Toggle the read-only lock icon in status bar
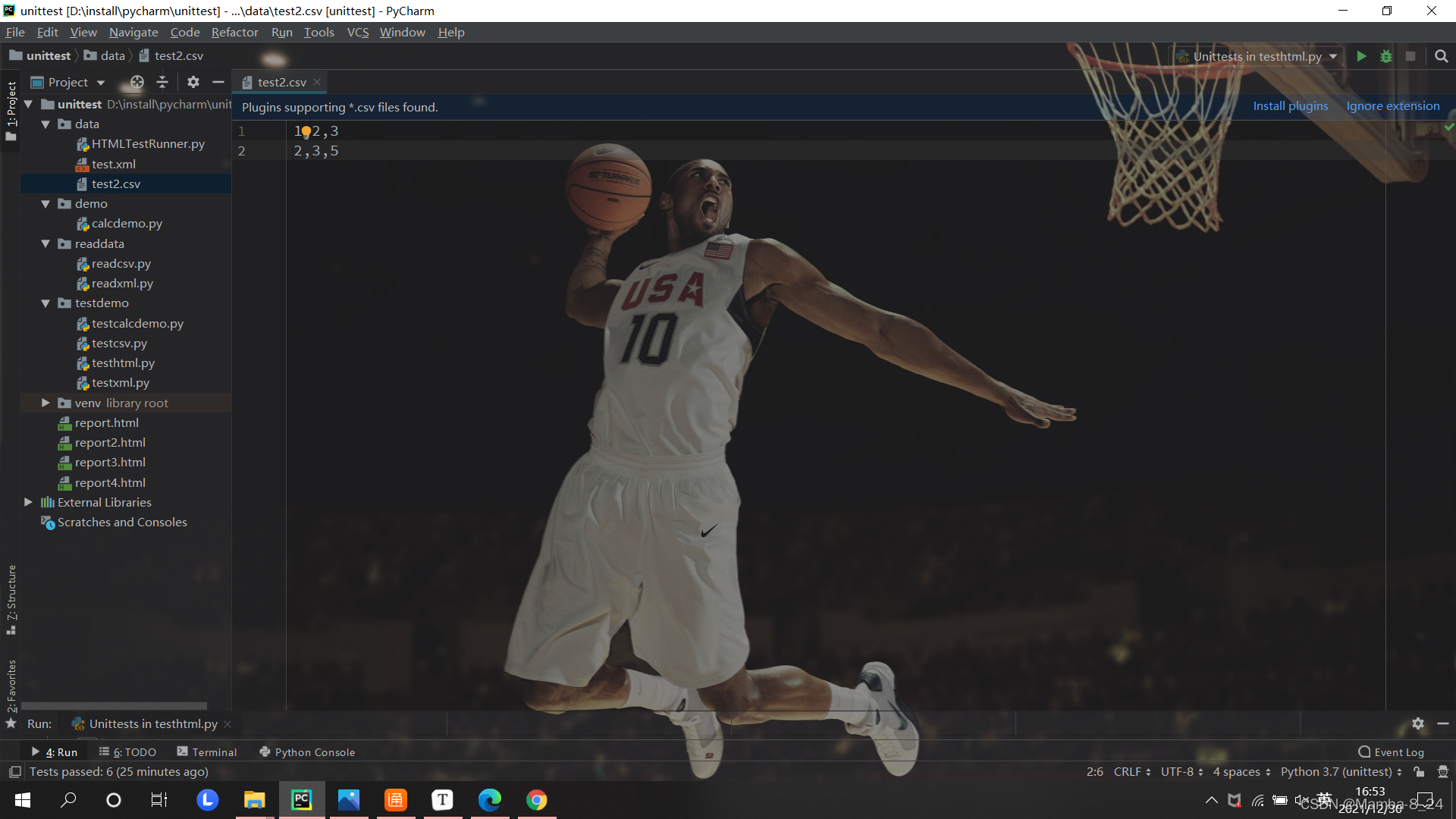This screenshot has height=819, width=1456. click(1419, 771)
